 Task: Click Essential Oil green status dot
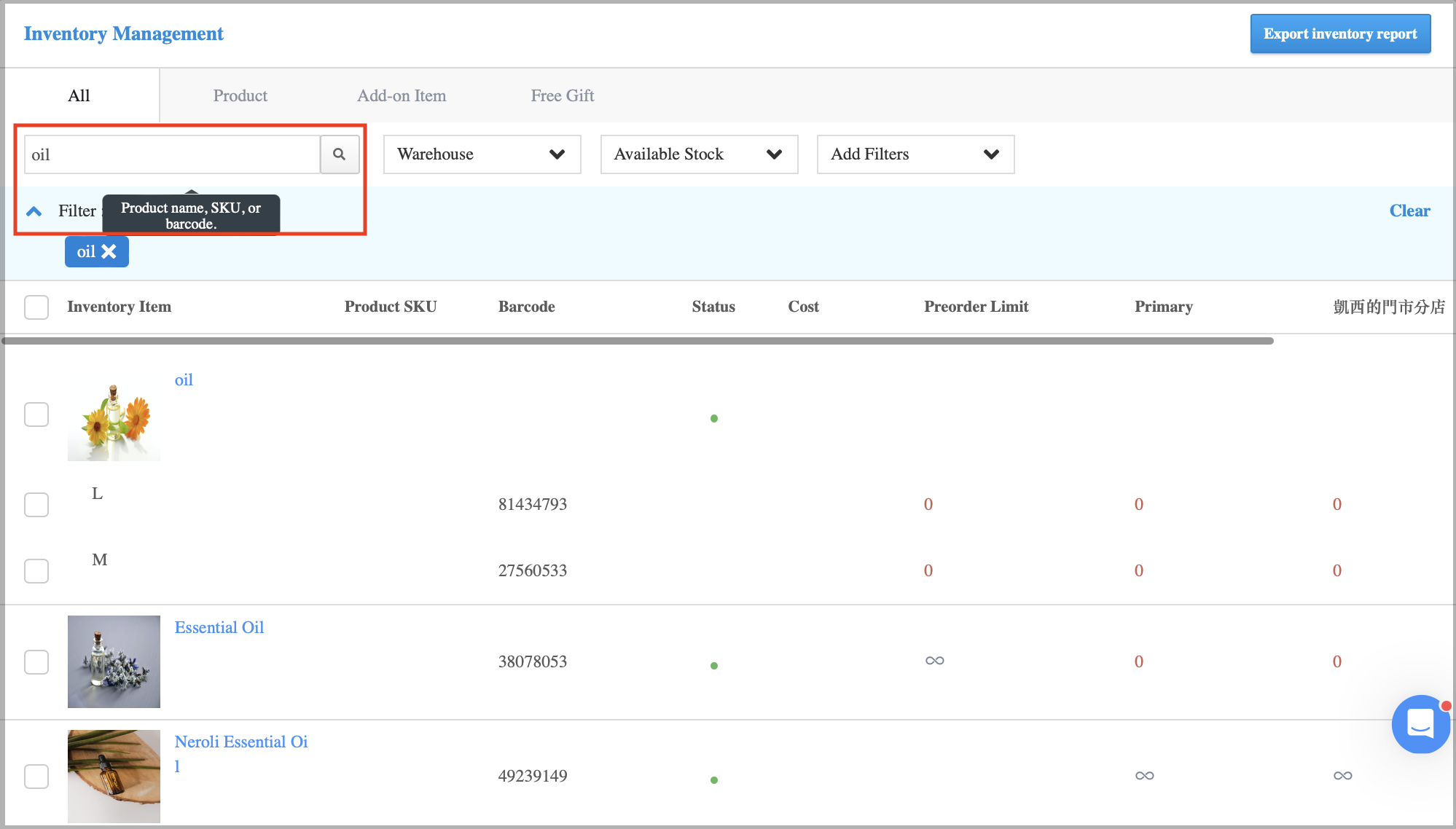[x=714, y=666]
